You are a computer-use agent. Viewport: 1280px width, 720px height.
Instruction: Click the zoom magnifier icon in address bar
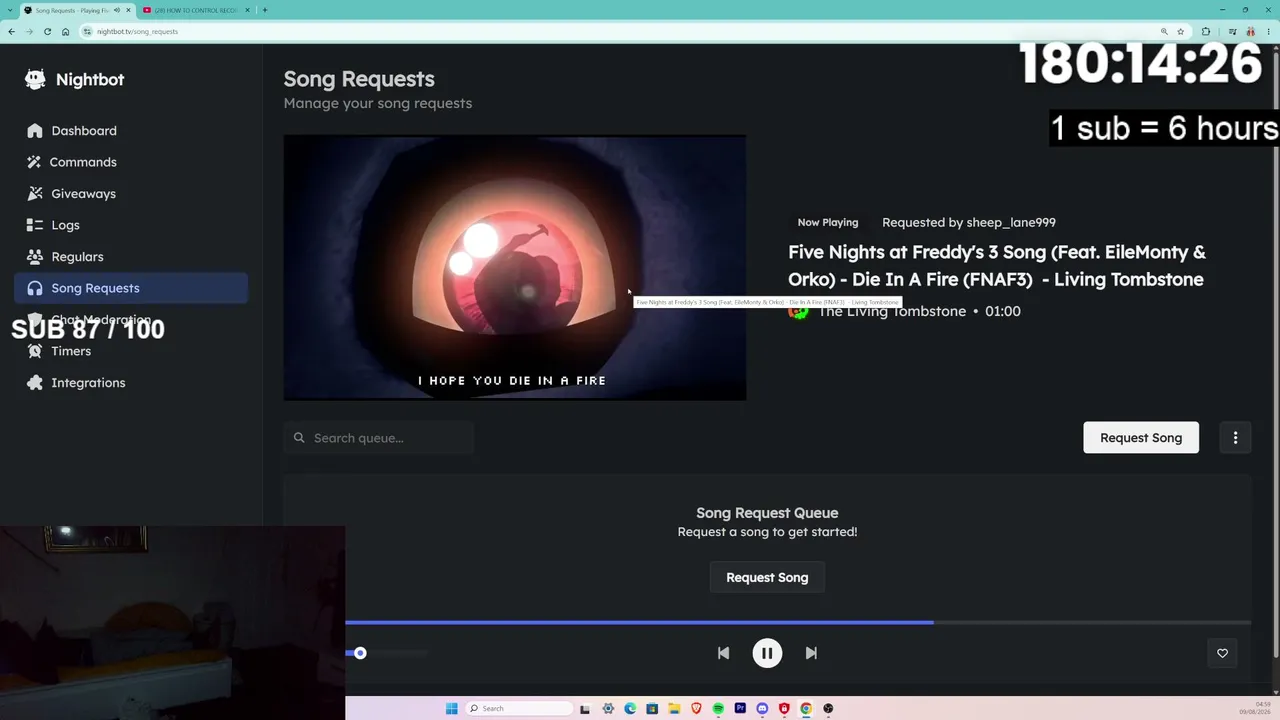click(x=1164, y=31)
